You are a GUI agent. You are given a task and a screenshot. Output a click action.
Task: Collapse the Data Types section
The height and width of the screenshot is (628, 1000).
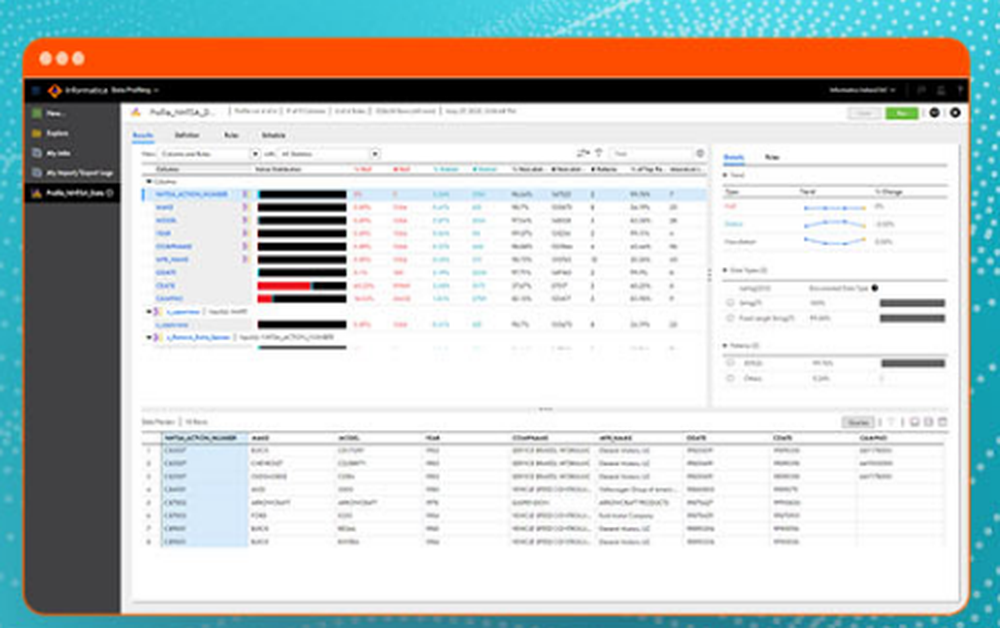pyautogui.click(x=725, y=270)
